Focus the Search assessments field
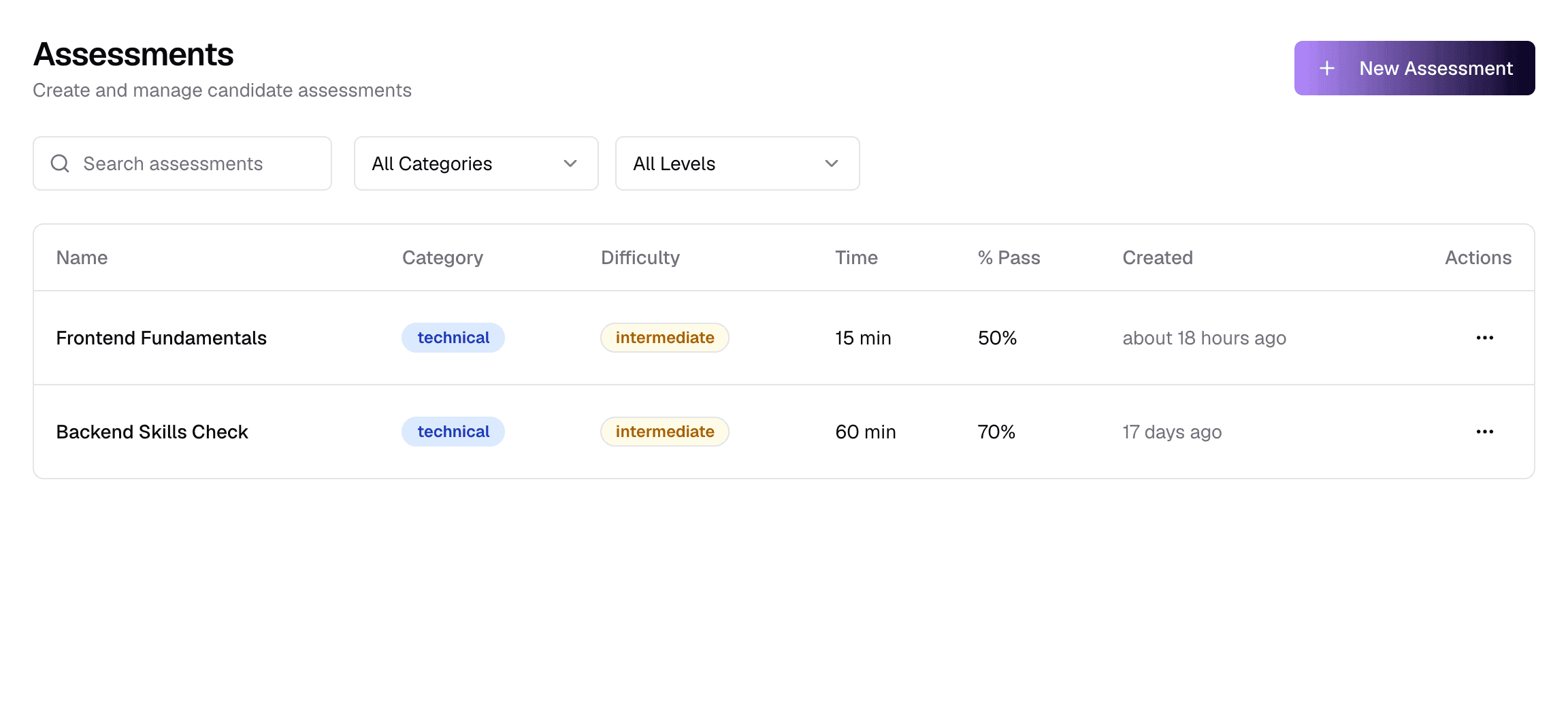This screenshot has width=1568, height=708. click(x=182, y=163)
